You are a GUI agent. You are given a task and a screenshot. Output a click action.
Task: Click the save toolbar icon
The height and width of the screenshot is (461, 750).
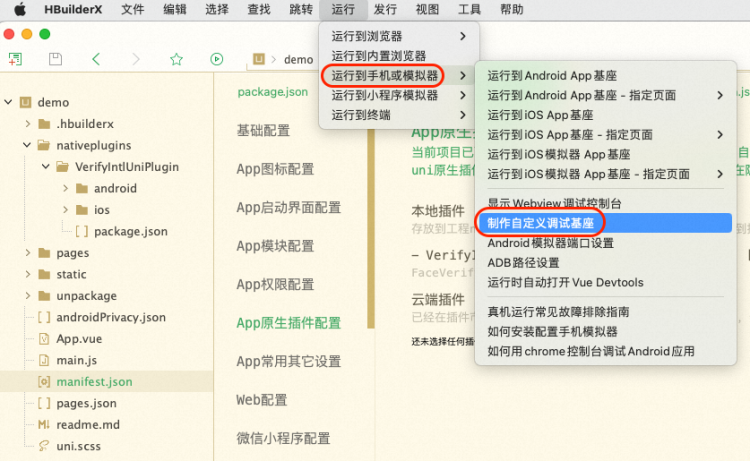pos(55,59)
